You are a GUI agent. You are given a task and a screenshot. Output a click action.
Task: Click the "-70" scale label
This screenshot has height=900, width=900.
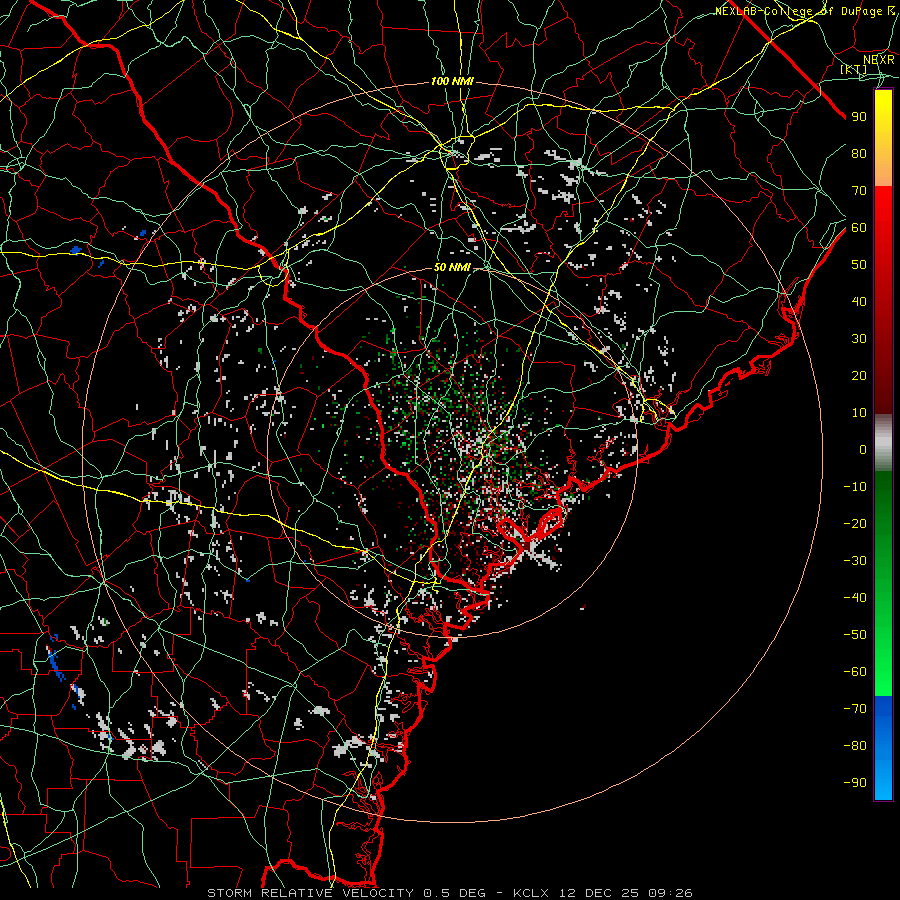point(855,709)
